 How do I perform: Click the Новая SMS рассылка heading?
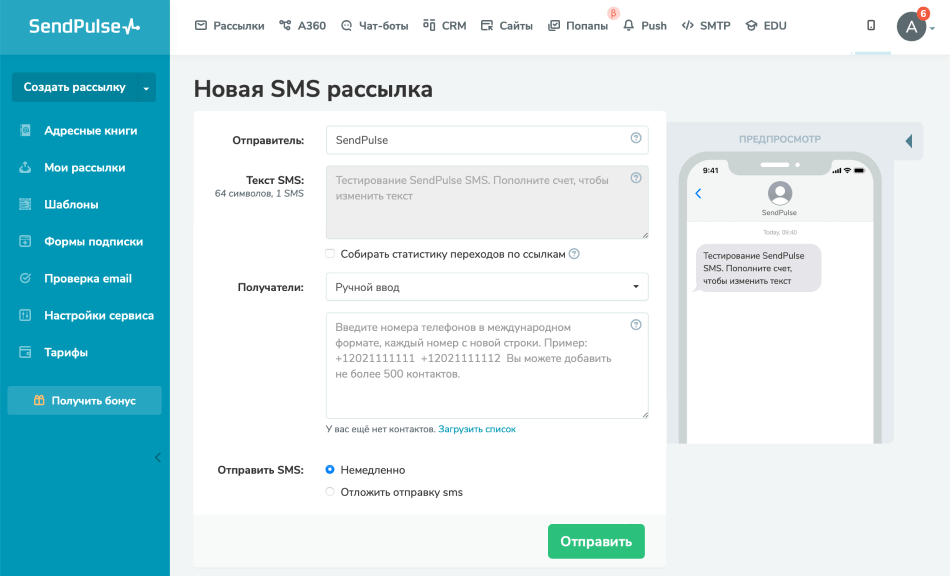(x=313, y=89)
